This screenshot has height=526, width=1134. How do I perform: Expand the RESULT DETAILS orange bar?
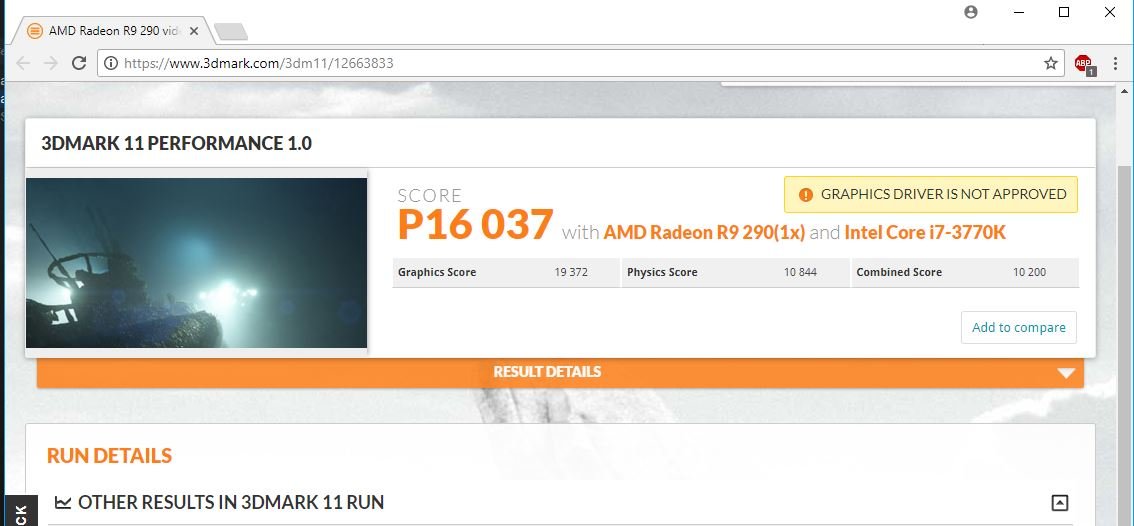click(x=560, y=372)
